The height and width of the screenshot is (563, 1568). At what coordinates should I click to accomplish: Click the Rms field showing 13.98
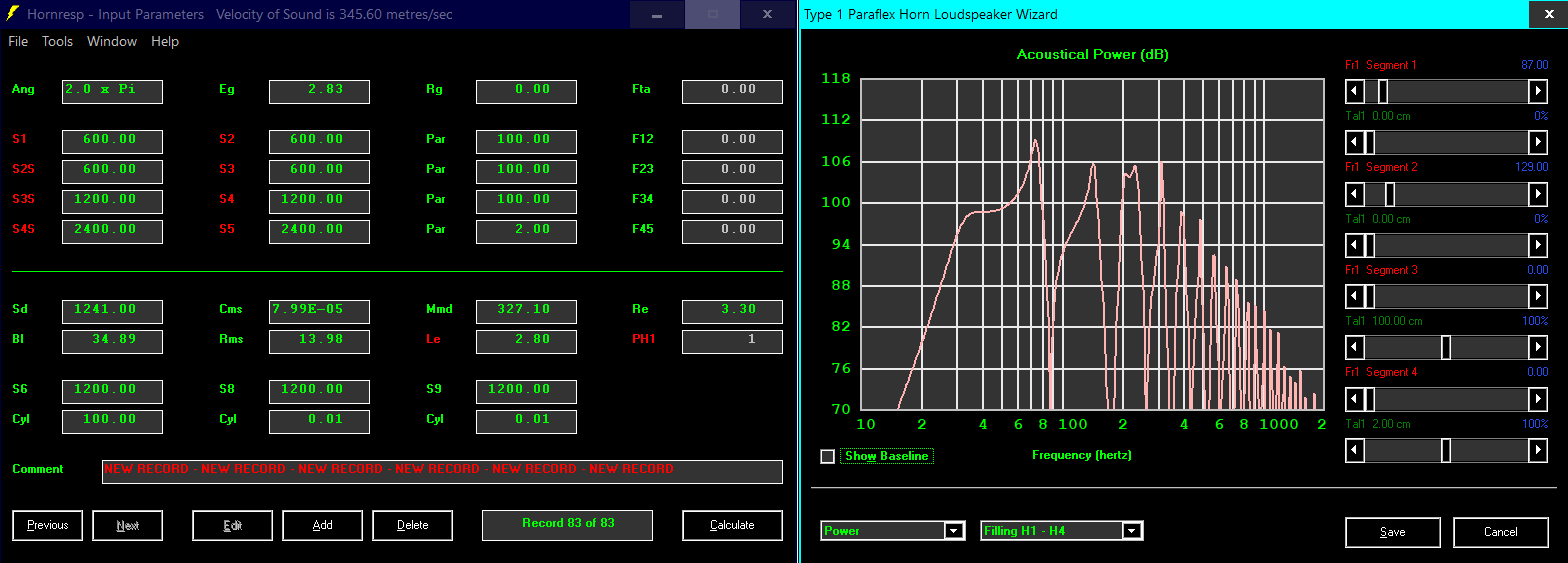(319, 342)
